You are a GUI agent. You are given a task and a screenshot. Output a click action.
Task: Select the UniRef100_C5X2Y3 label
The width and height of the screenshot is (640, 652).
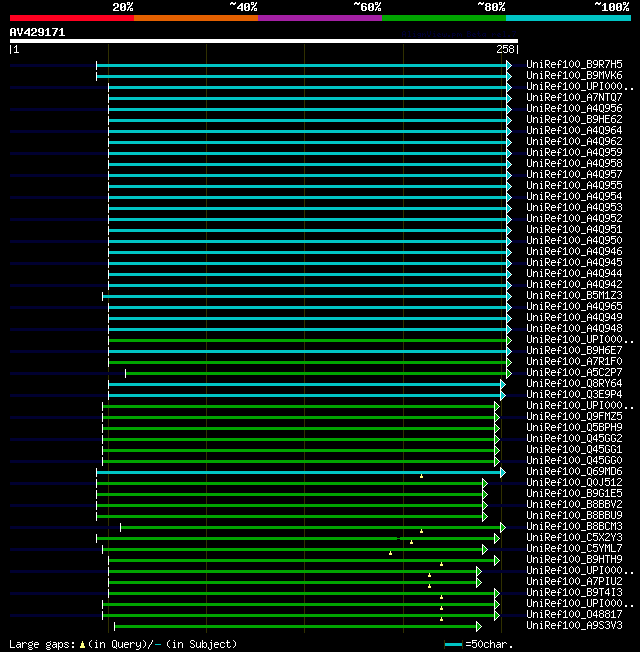574,538
